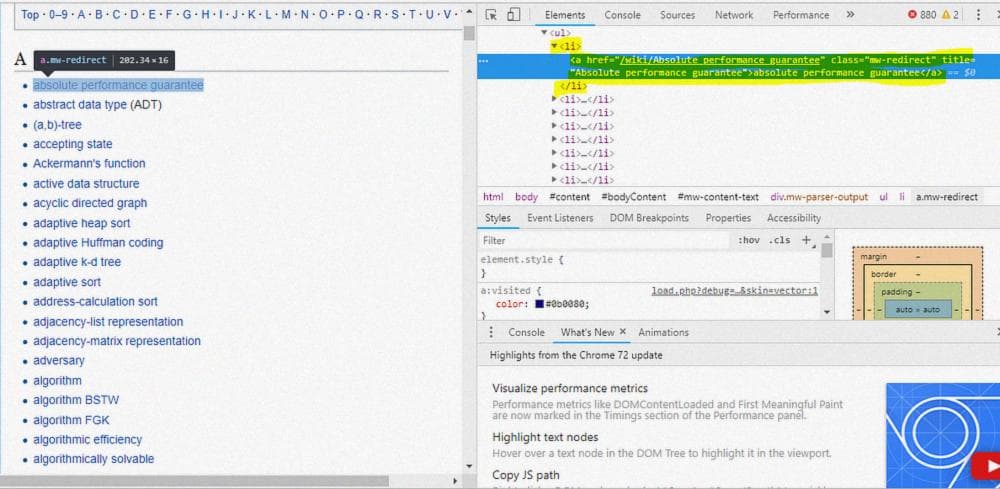Viewport: 1000px width, 489px height.
Task: Click the Styles pane scrollbar down arrow
Action: click(827, 312)
